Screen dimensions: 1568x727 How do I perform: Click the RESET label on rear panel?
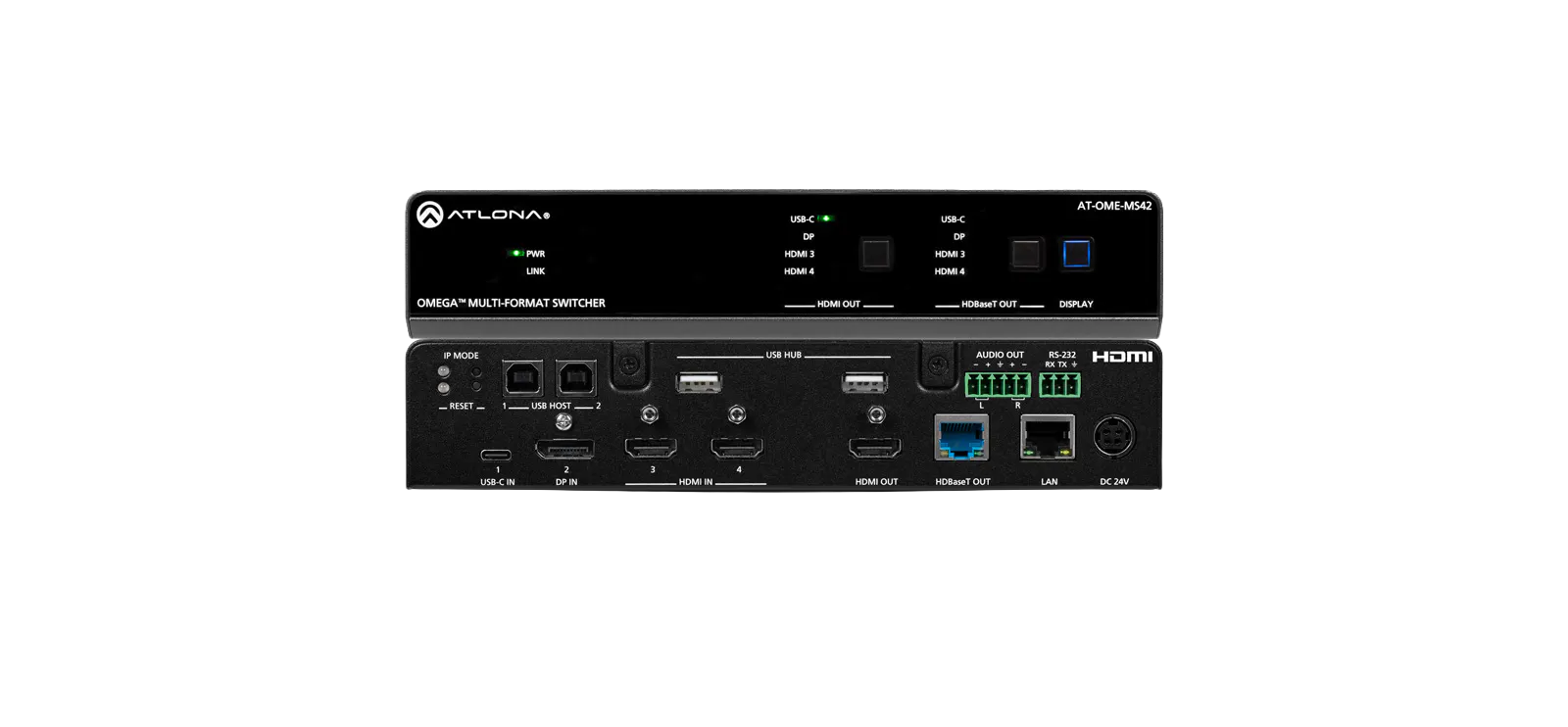click(461, 406)
